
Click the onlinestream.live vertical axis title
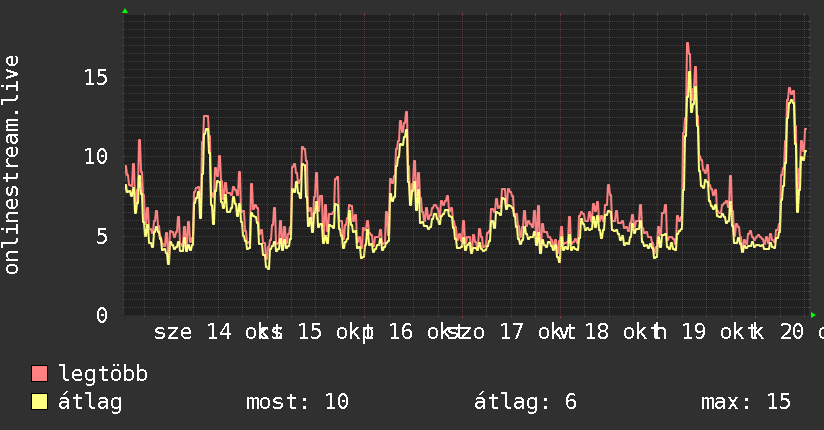pos(11,165)
